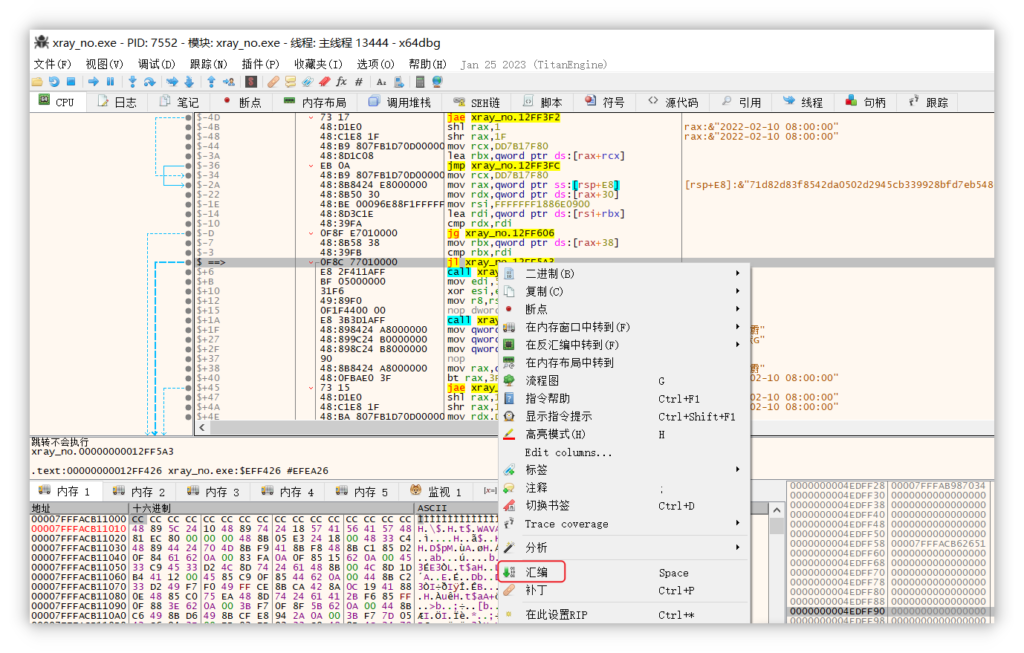The width and height of the screenshot is (1024, 653).
Task: Click the execute till return up-arrow icon
Action: pyautogui.click(x=211, y=82)
